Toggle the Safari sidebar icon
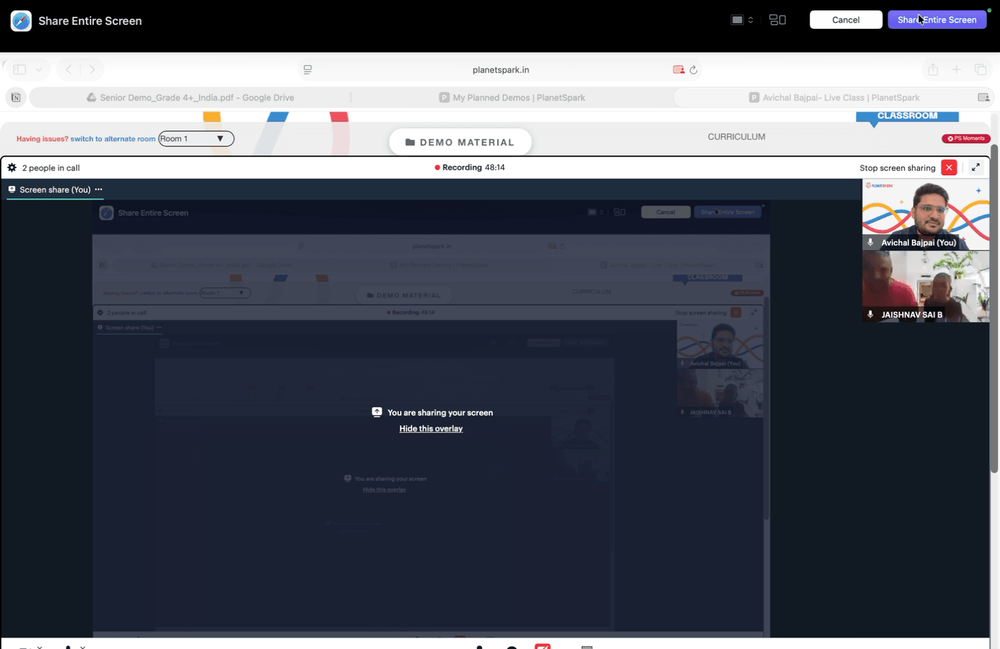The width and height of the screenshot is (1000, 649). [x=20, y=69]
